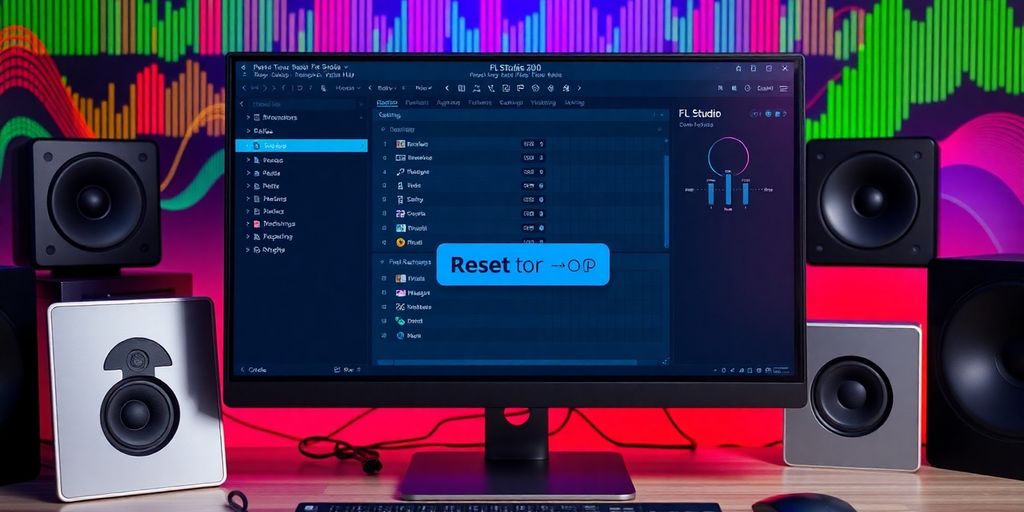Toggle the small switch on the third channel row
Viewport: 1024px width, 512px height.
(x=541, y=172)
